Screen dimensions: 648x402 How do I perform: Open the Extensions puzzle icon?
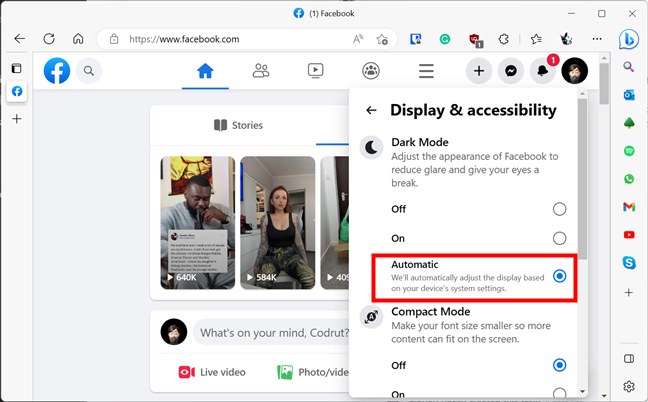[503, 39]
